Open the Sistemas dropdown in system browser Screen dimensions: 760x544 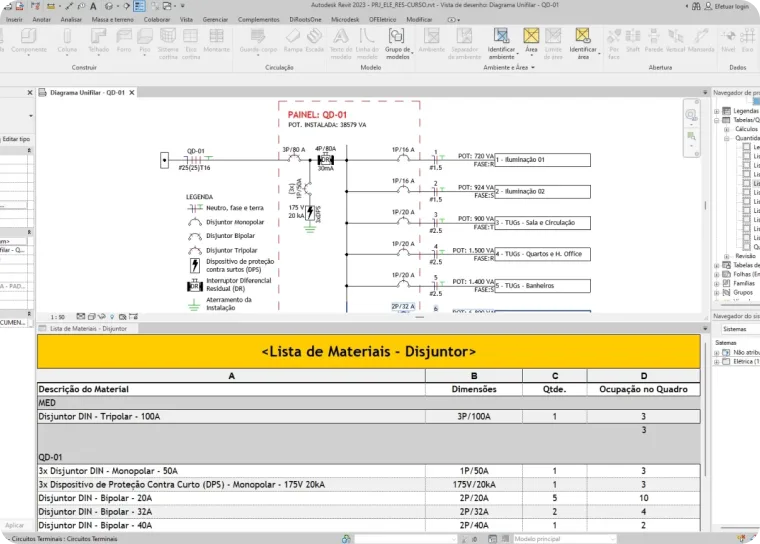pos(740,329)
